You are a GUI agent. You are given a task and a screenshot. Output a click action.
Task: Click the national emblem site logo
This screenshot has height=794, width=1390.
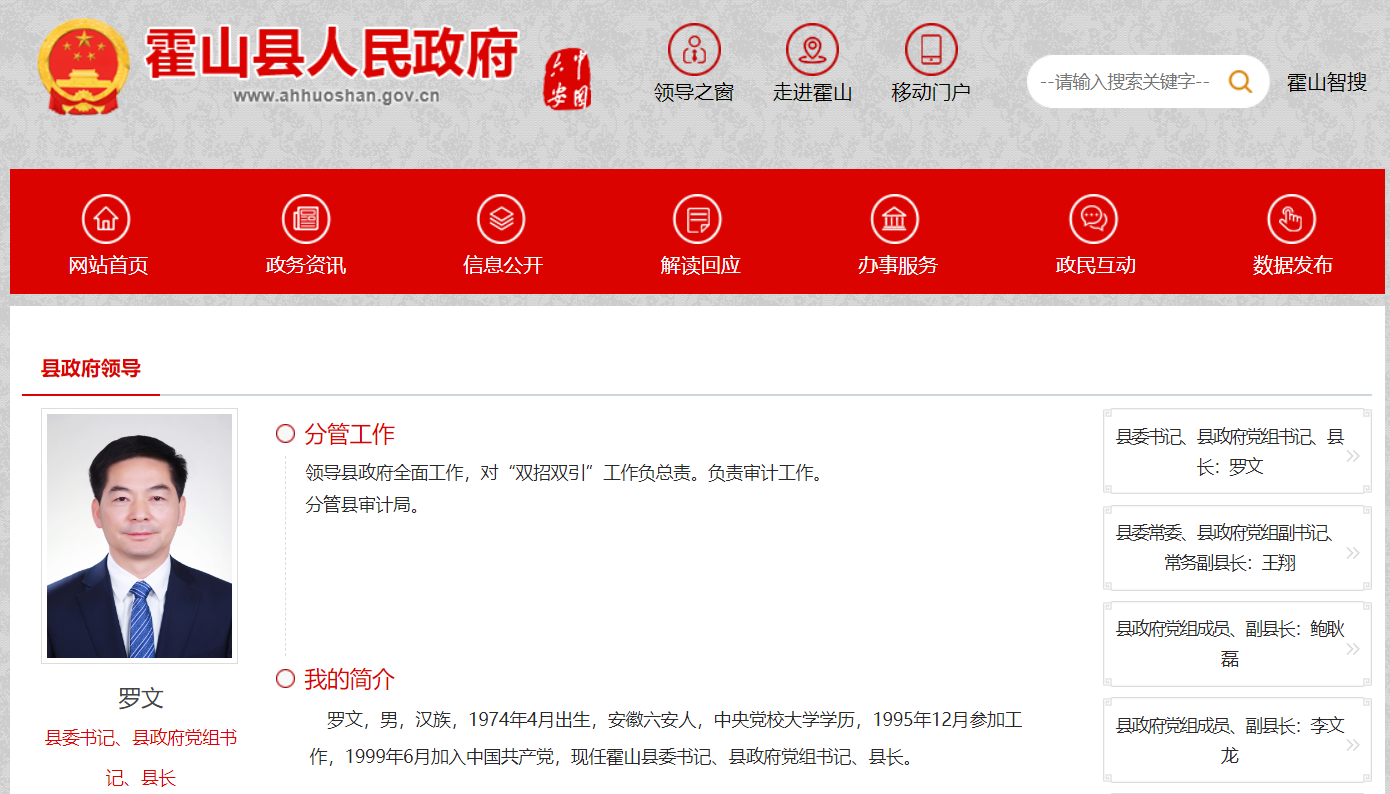click(x=84, y=65)
